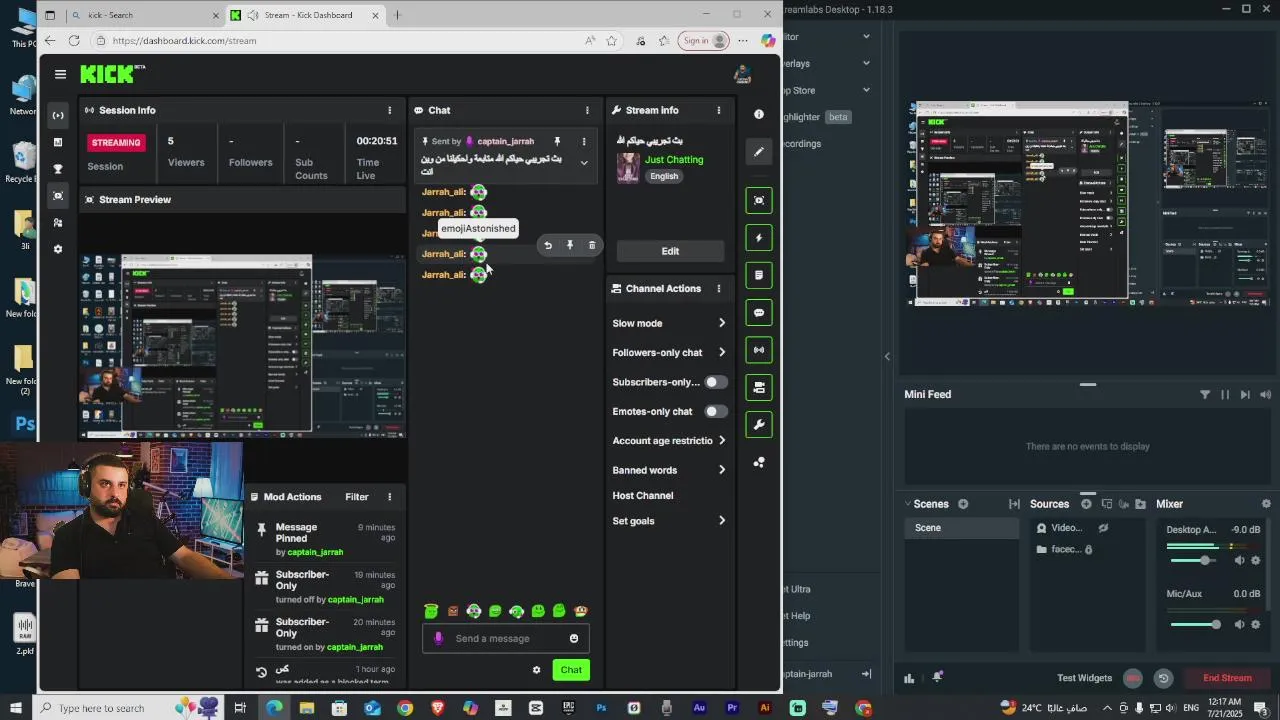Open Stream info panel three-dot menu

pos(718,110)
